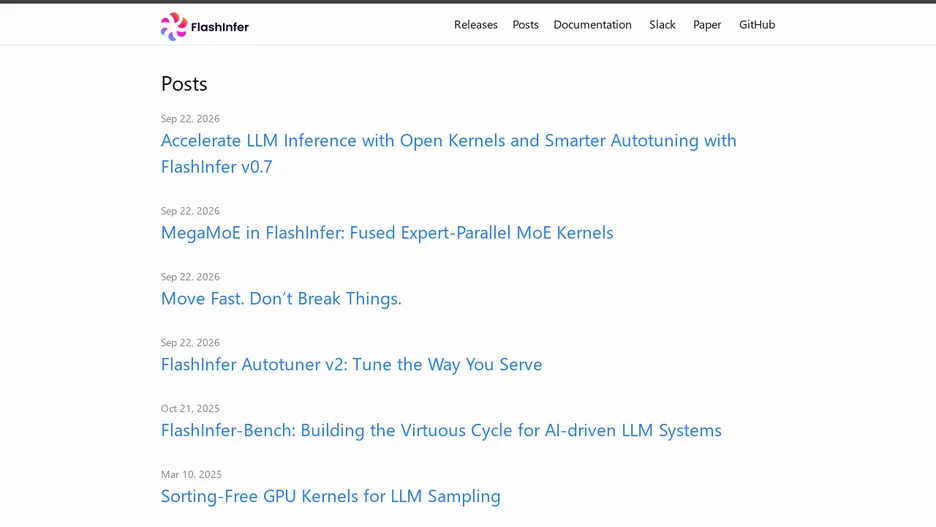This screenshot has width=936, height=527.
Task: Open the MegaMoE Fused Expert-Parallel post
Action: [x=387, y=232]
